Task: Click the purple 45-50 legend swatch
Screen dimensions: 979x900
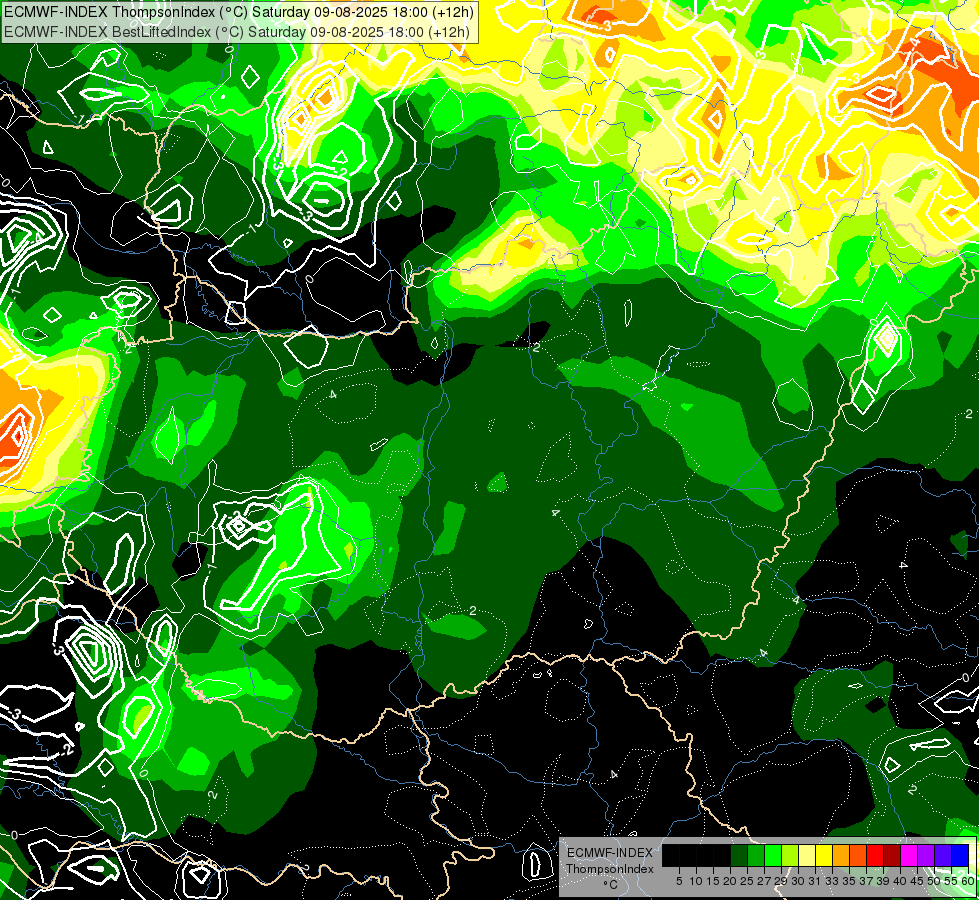Action: pos(926,855)
